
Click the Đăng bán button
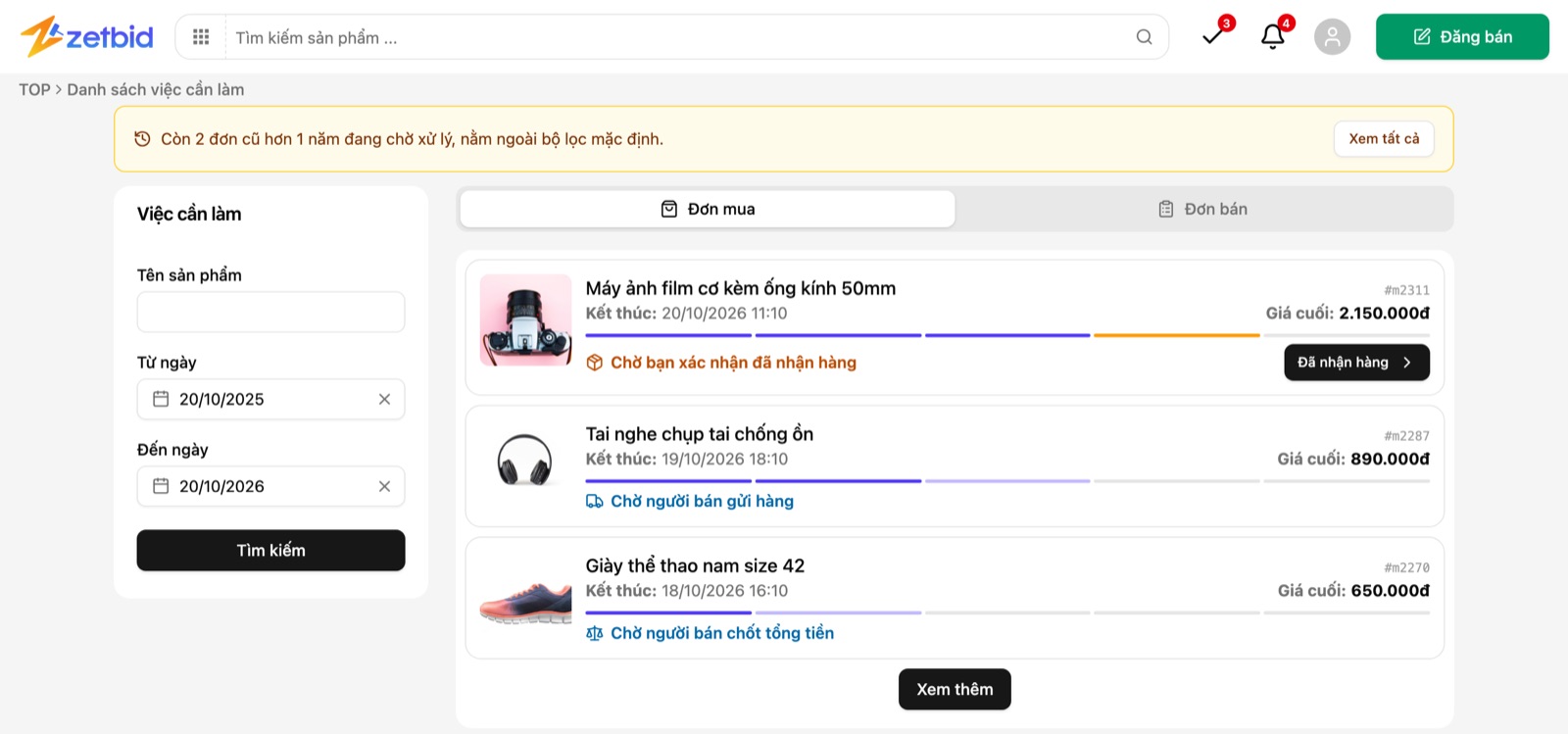1462,36
